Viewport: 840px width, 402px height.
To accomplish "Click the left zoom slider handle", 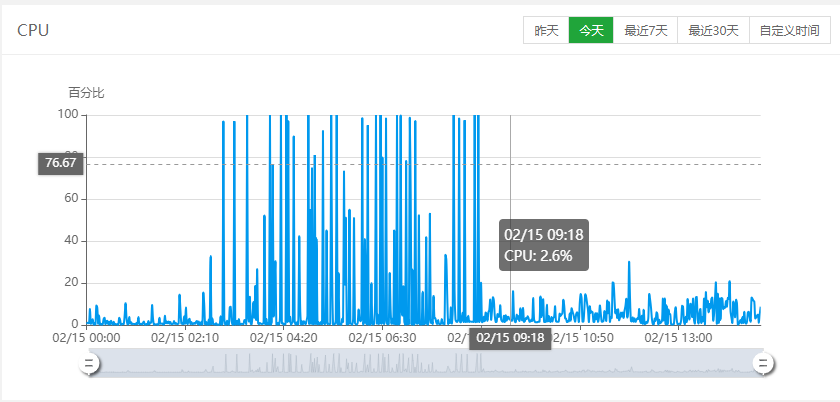I will 89,363.
